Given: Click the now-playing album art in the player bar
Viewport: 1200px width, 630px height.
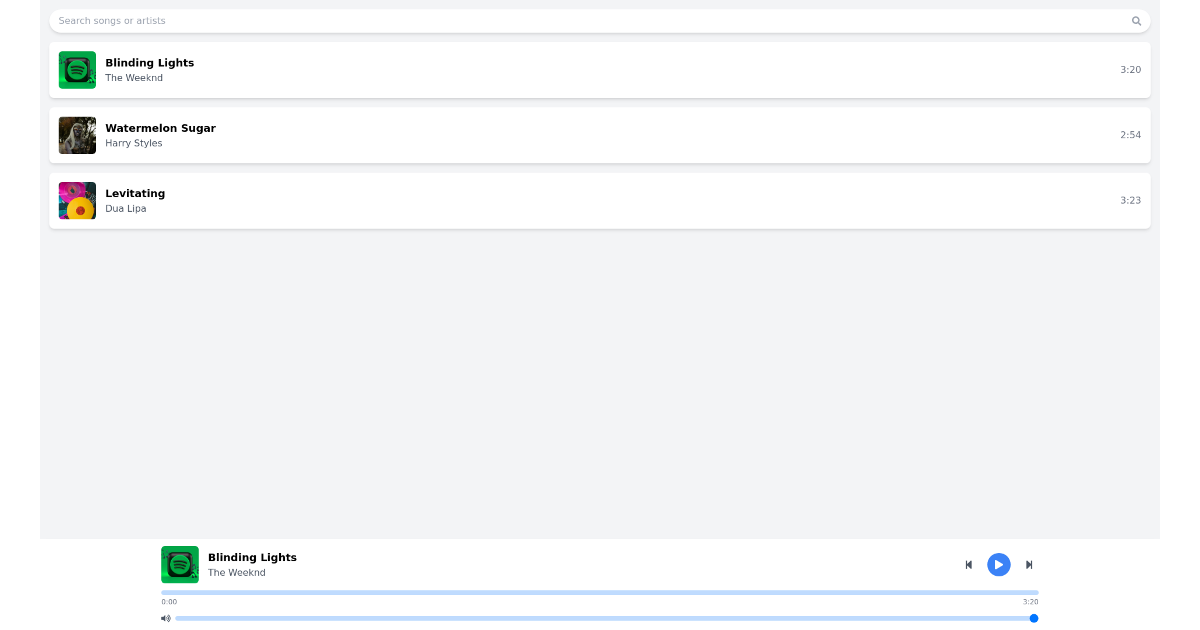Looking at the screenshot, I should coord(180,565).
